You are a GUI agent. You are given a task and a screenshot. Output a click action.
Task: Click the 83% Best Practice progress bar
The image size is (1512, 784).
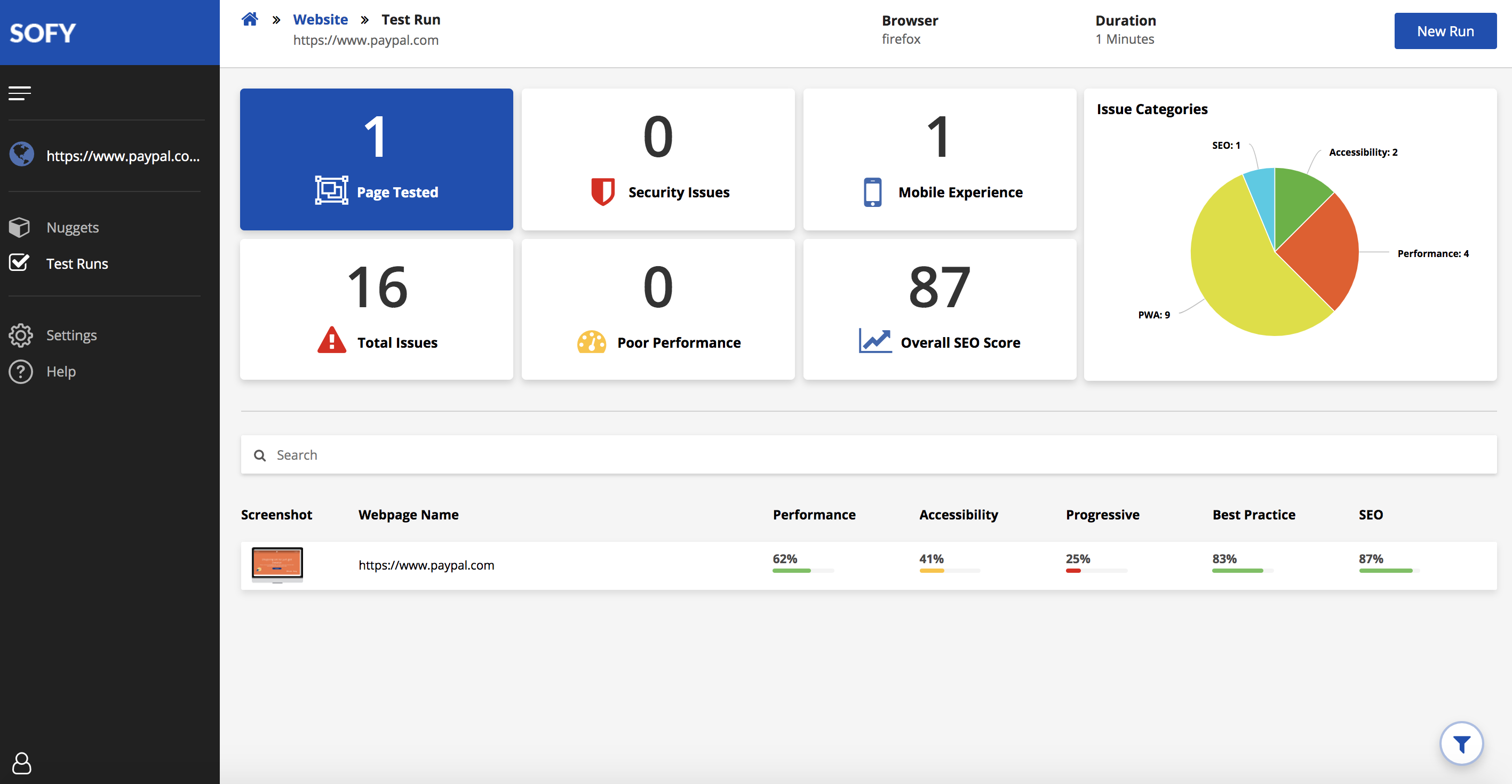(1243, 570)
